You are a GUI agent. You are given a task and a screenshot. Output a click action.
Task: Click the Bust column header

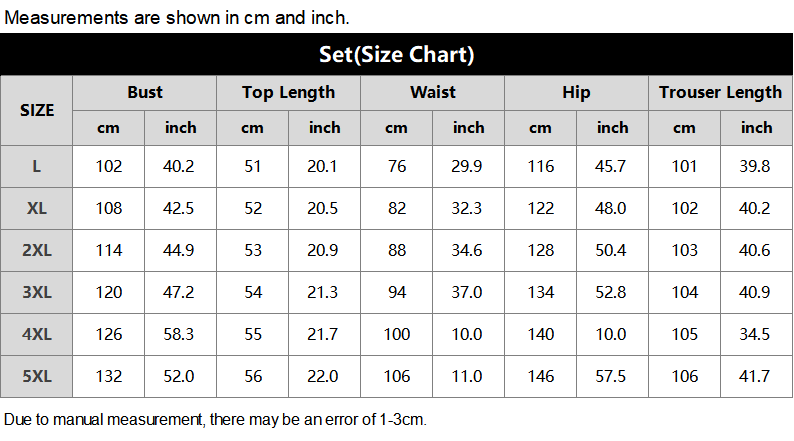point(145,93)
